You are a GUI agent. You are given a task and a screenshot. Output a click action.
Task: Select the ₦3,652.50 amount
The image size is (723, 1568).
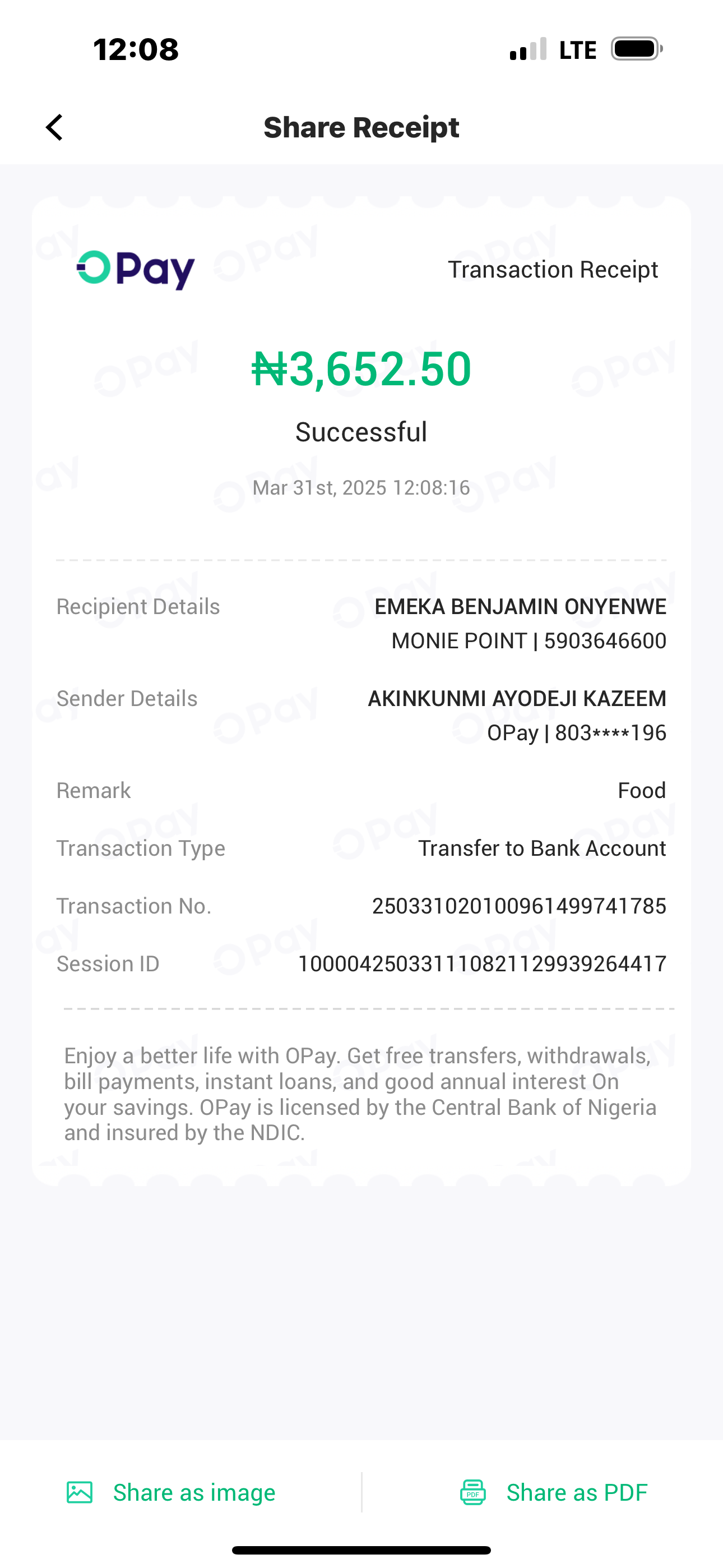[361, 369]
